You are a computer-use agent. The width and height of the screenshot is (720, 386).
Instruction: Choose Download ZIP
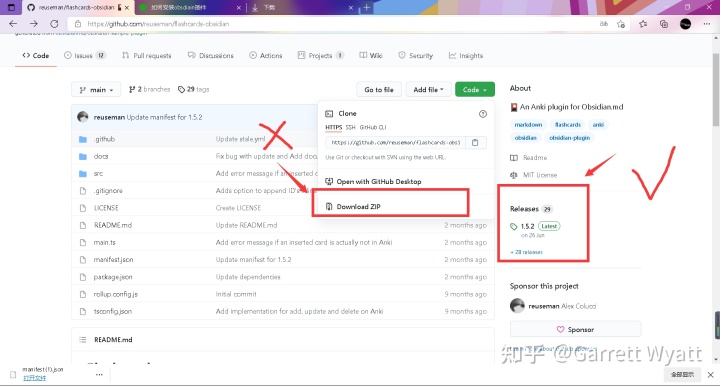pyautogui.click(x=353, y=207)
